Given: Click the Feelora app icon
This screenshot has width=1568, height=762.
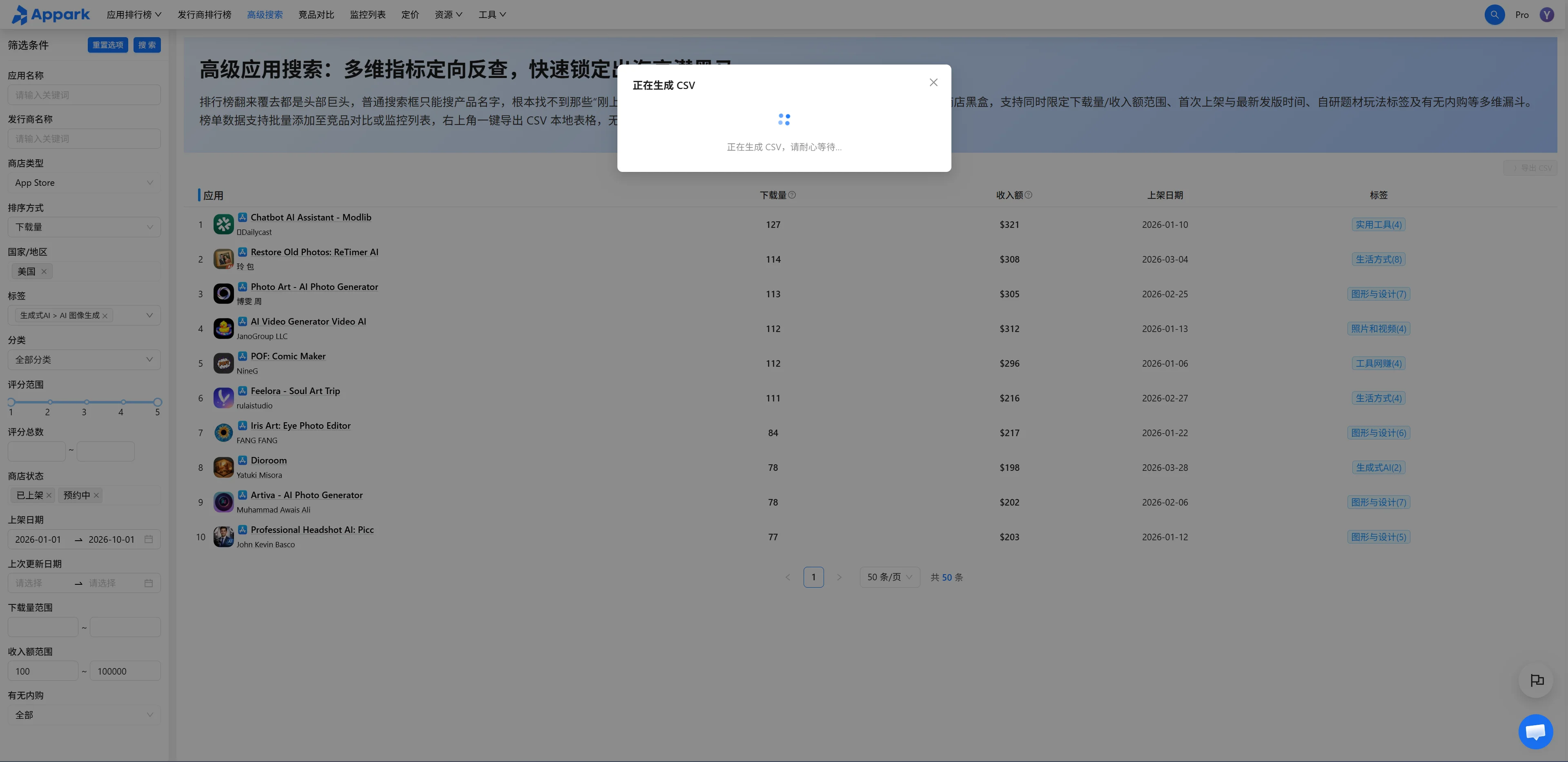Looking at the screenshot, I should point(223,398).
